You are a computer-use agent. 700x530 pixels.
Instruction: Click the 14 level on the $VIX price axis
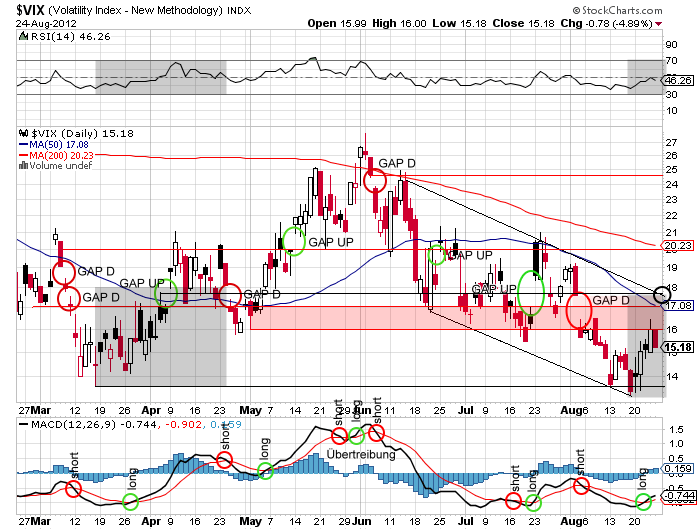tap(671, 376)
